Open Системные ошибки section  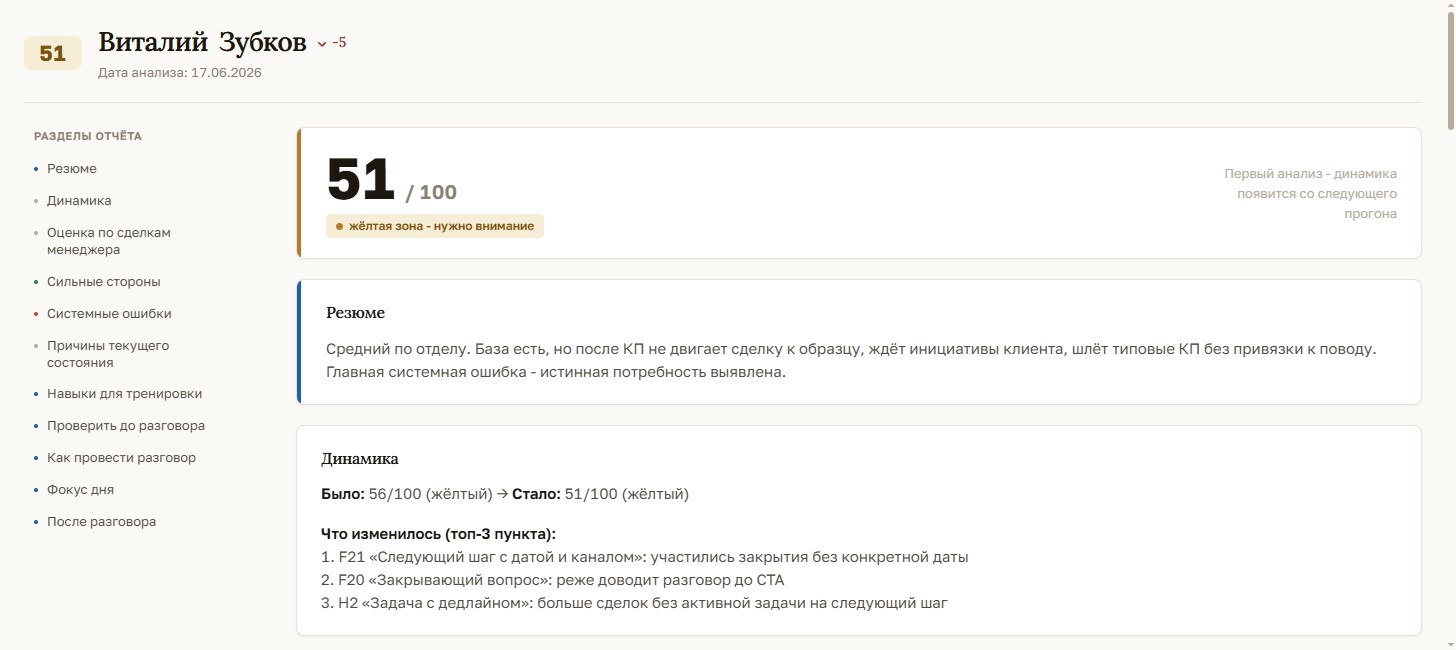click(109, 314)
